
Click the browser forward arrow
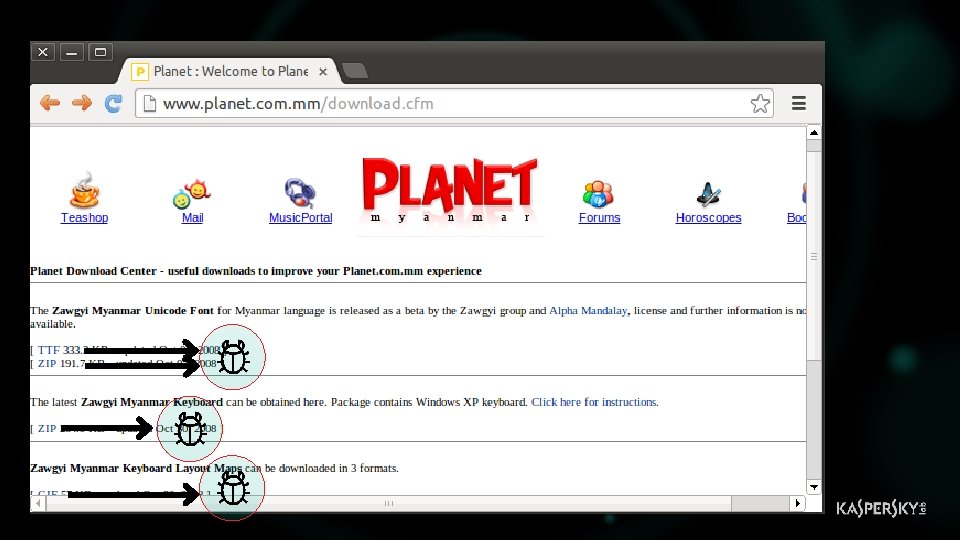[x=81, y=103]
